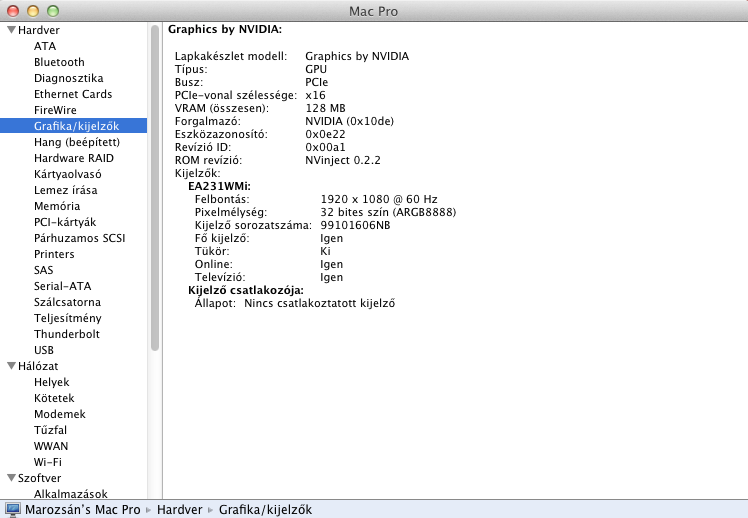
Task: Click the device ID 0x0e22
Action: (325, 134)
